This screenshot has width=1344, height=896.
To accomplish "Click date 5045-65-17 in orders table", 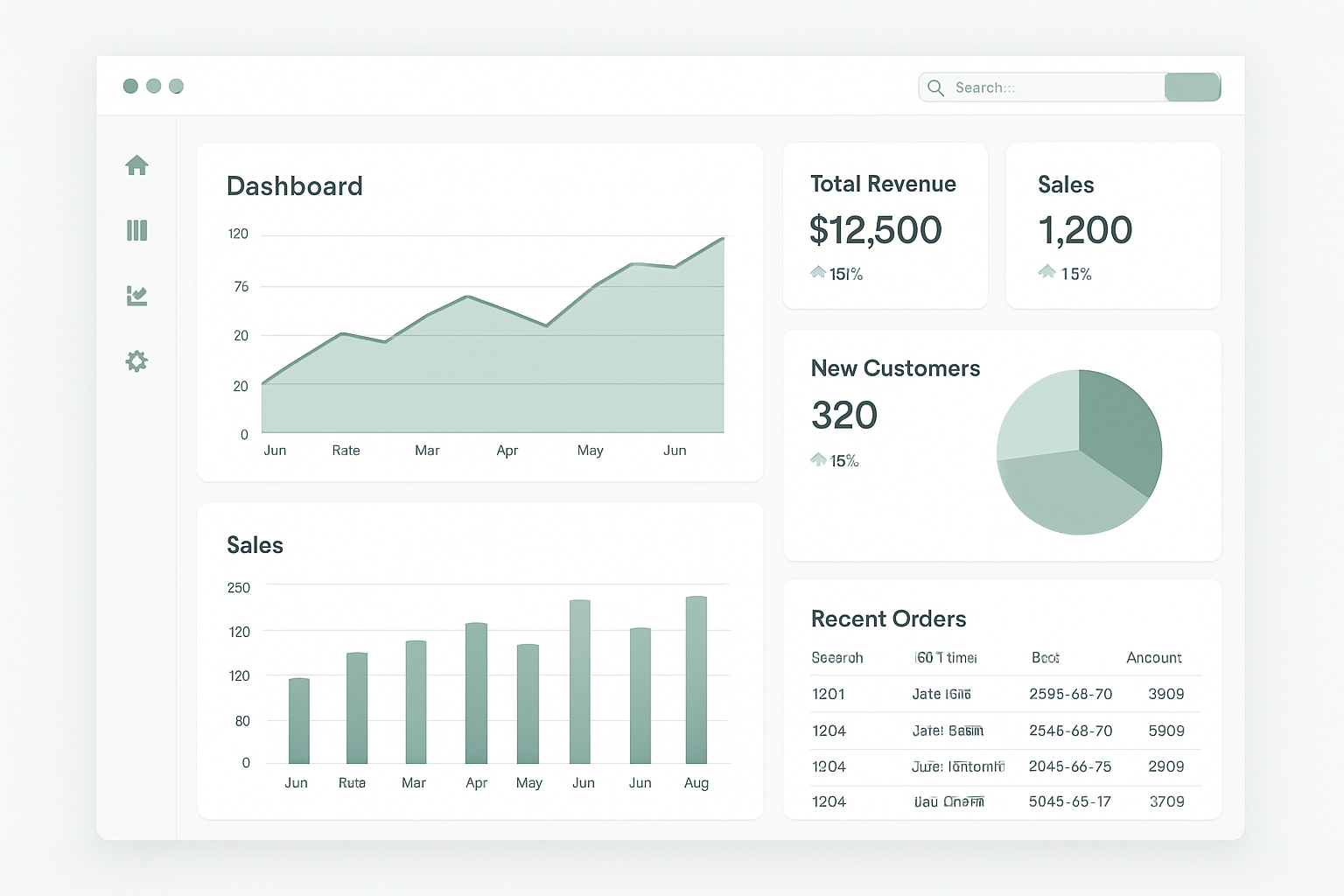I will 1070,801.
